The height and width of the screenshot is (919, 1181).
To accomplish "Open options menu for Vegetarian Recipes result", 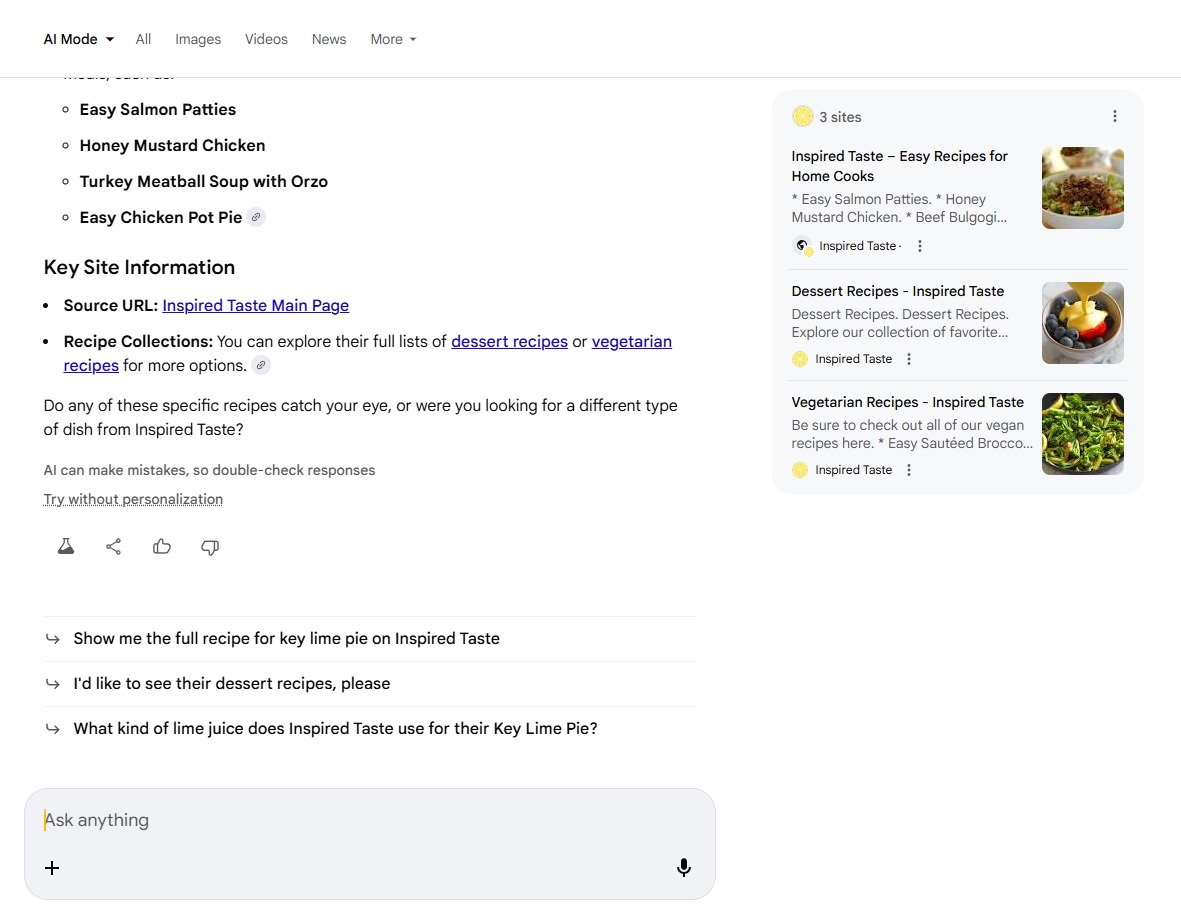I will (x=909, y=470).
